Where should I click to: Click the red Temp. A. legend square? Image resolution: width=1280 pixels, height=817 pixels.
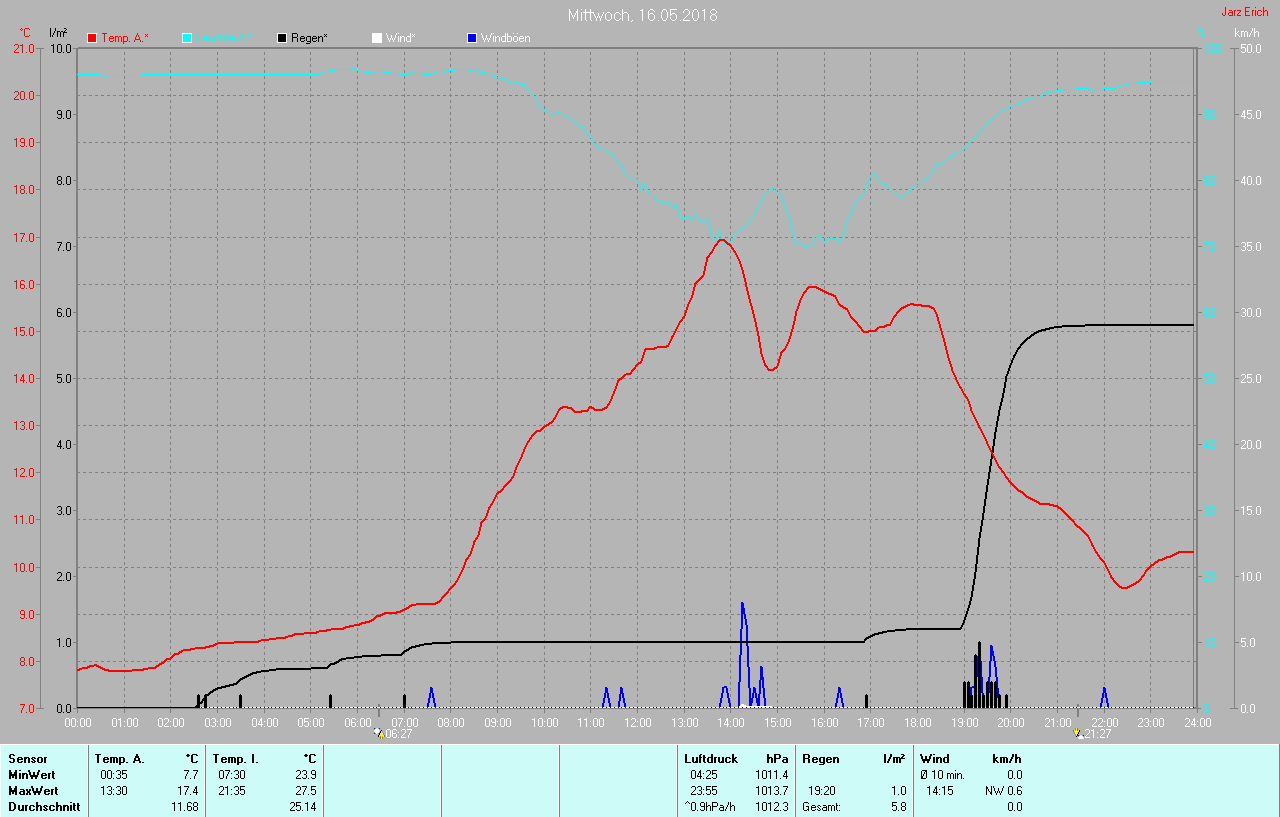tap(93, 38)
